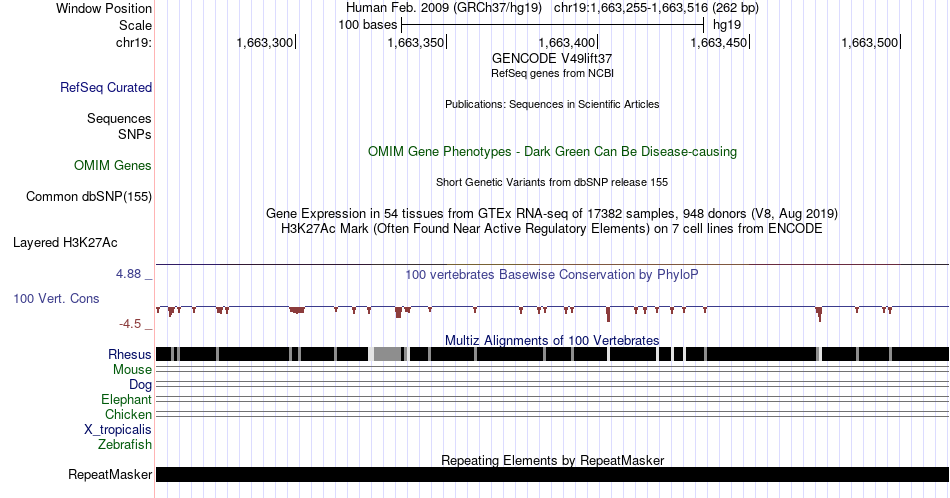Click the 1,663,400 ruler coordinate
The height and width of the screenshot is (498, 950).
tap(567, 42)
